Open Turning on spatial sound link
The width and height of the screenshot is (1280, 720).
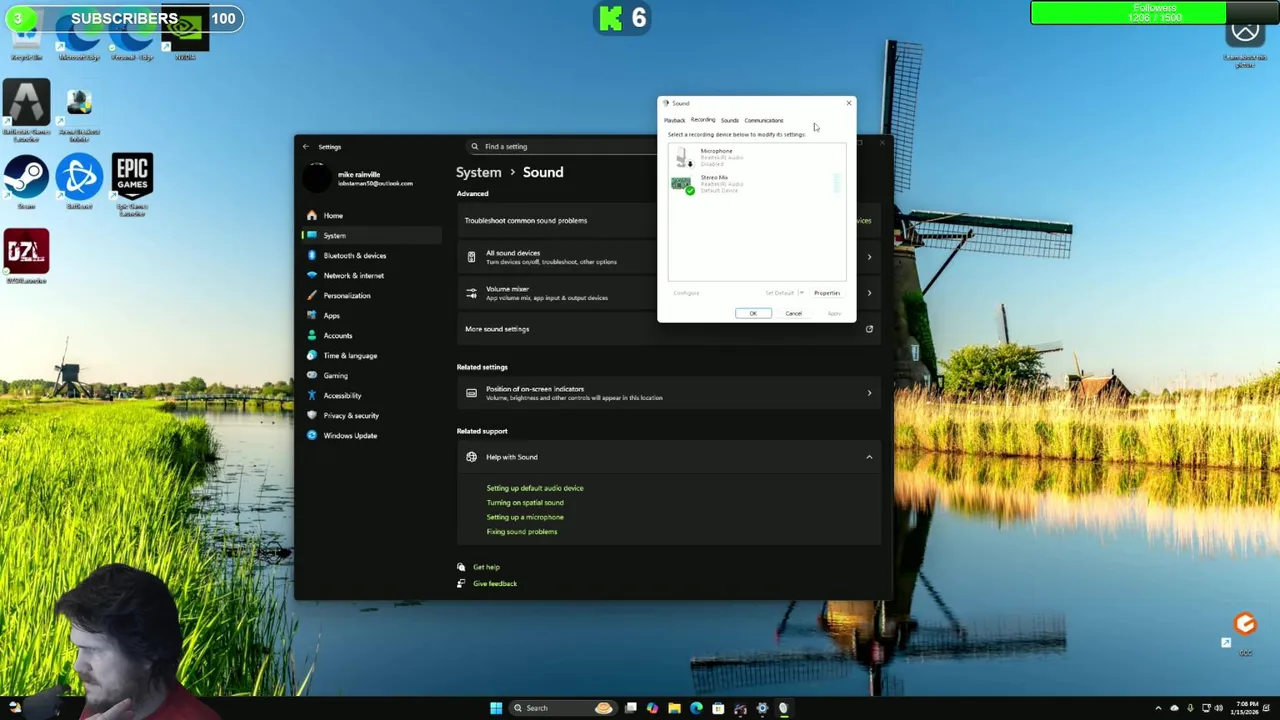coord(525,502)
